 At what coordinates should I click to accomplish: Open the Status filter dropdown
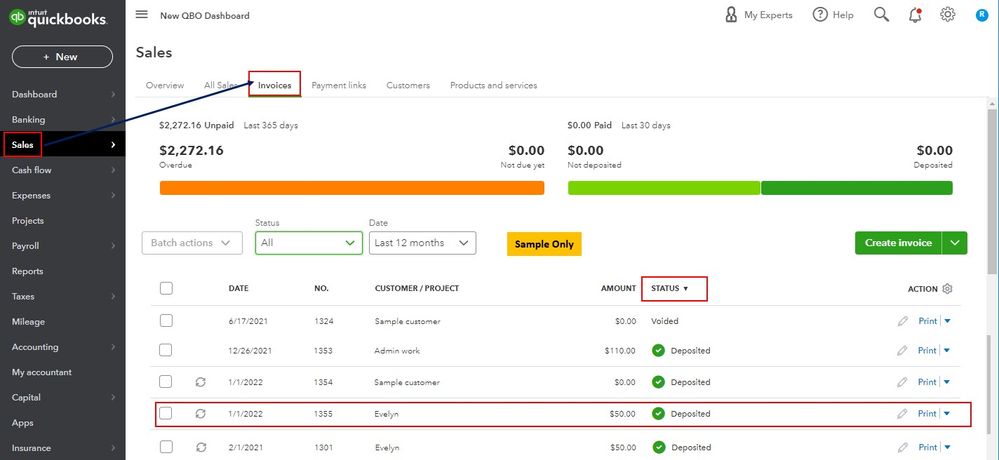tap(308, 243)
